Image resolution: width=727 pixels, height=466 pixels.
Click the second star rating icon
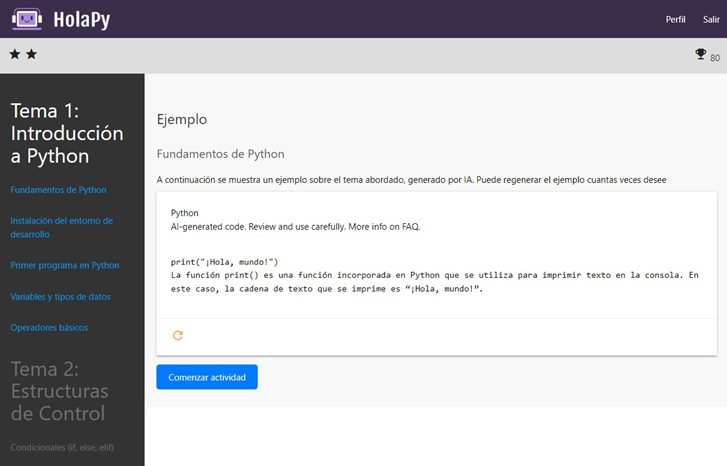(x=31, y=54)
